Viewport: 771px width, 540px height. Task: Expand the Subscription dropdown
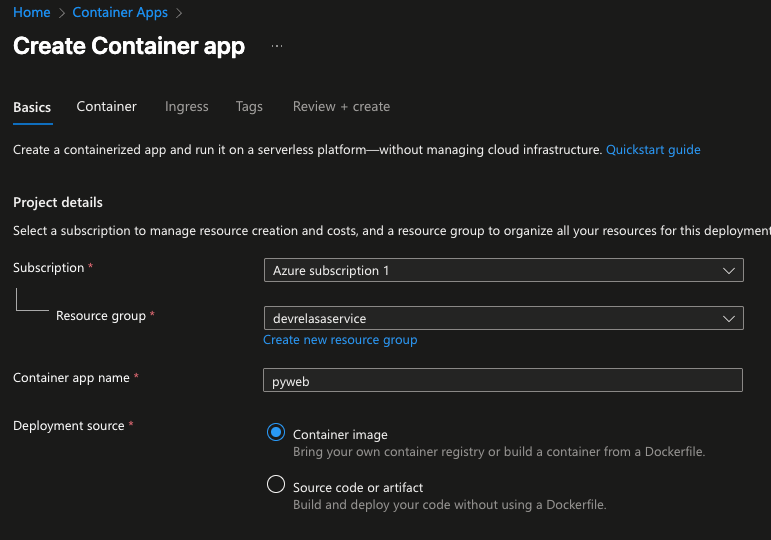tap(503, 270)
